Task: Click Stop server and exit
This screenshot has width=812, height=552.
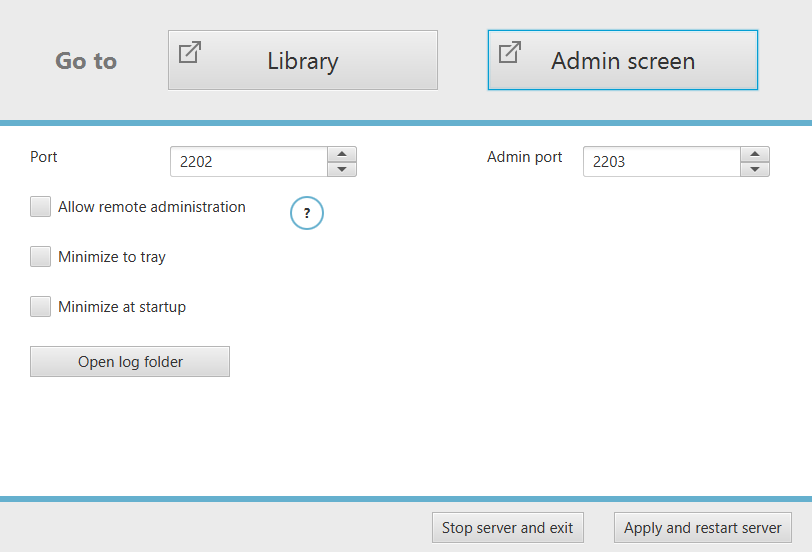Action: tap(507, 528)
